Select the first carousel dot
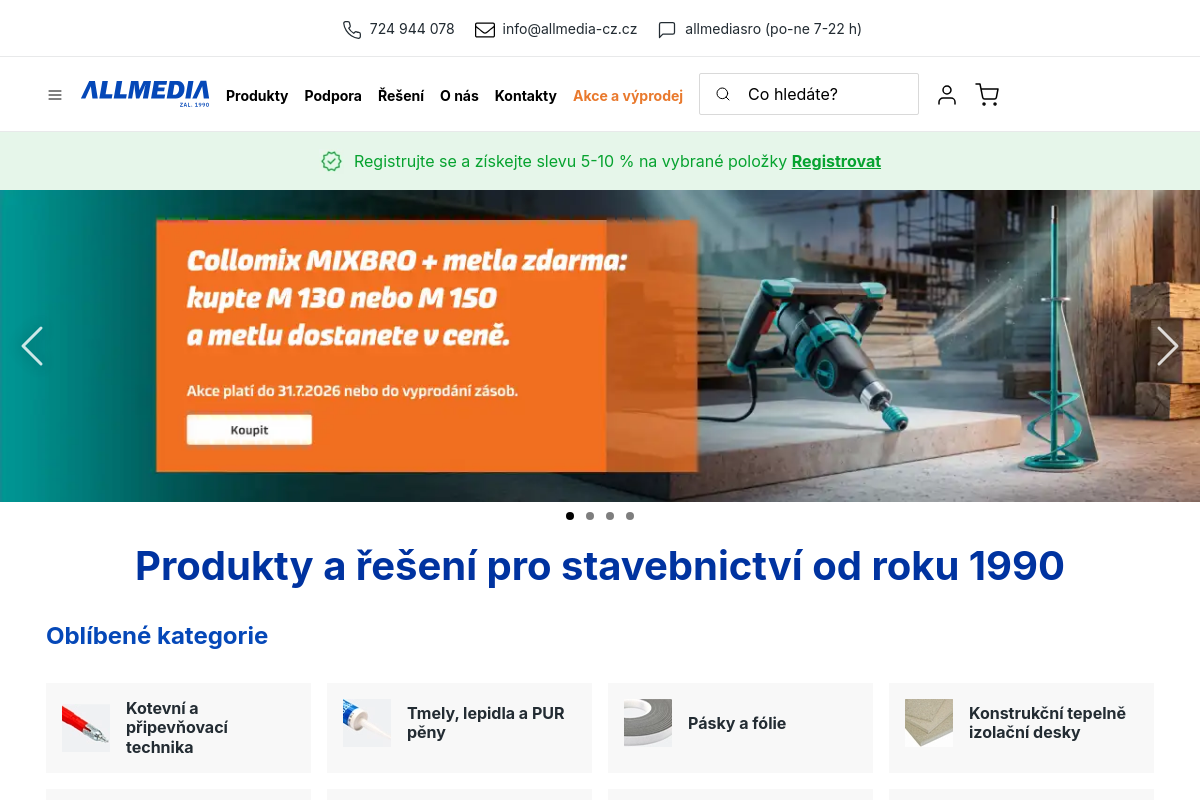Screen dimensions: 1200x800 click(570, 516)
